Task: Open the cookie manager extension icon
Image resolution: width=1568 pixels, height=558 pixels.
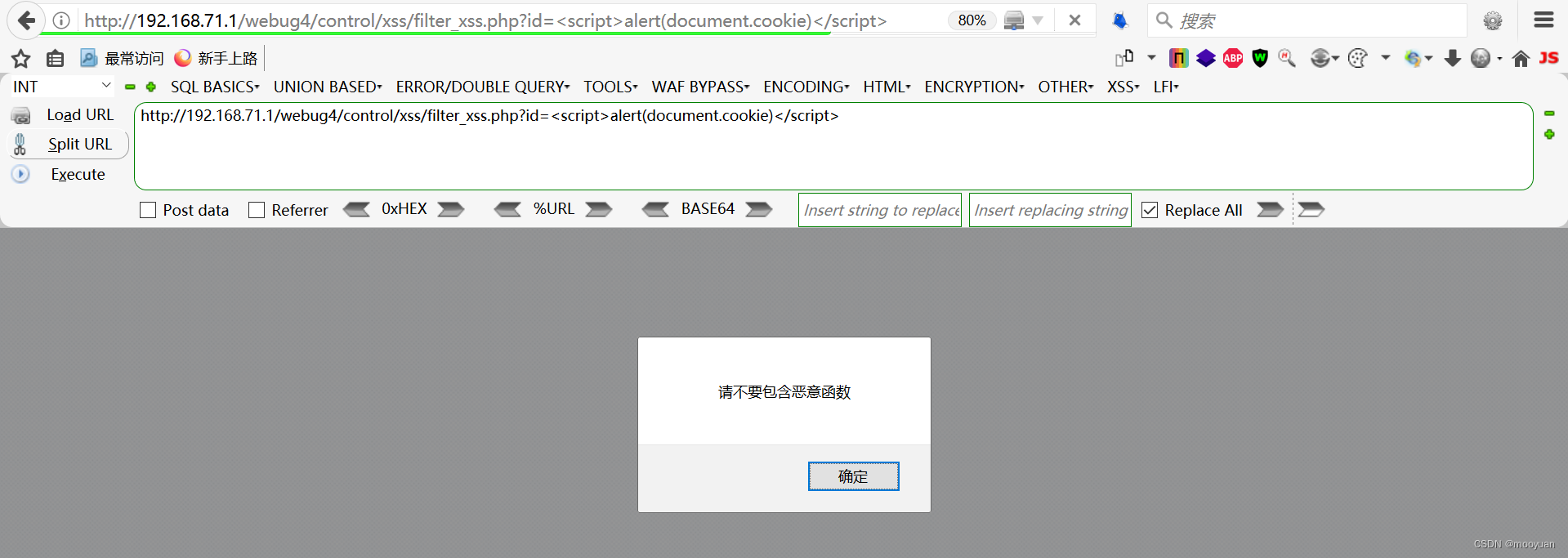Action: pos(1357,58)
